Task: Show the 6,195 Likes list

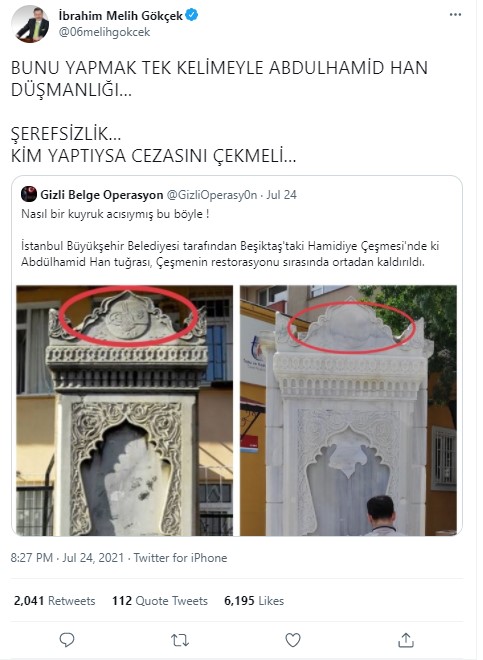Action: pos(254,601)
